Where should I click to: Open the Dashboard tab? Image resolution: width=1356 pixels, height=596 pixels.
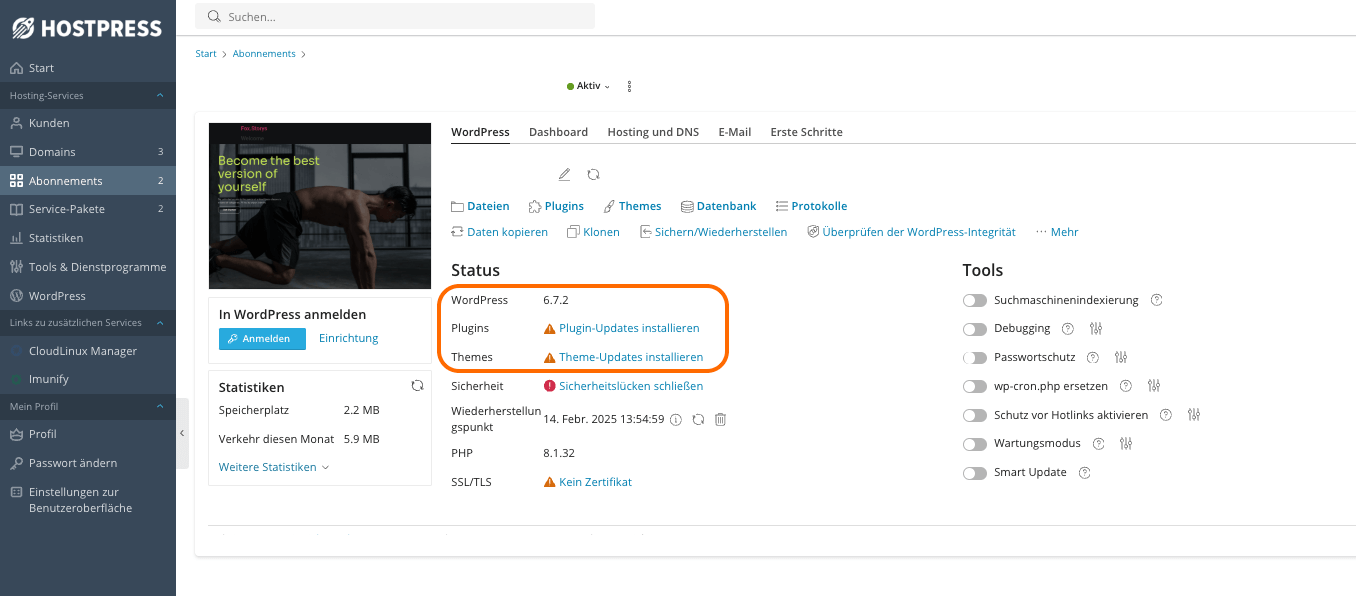[x=558, y=132]
